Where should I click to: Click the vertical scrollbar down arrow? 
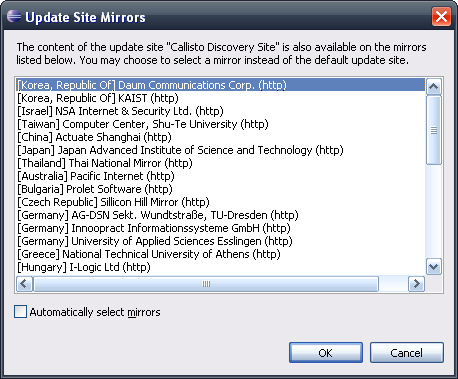[x=434, y=267]
